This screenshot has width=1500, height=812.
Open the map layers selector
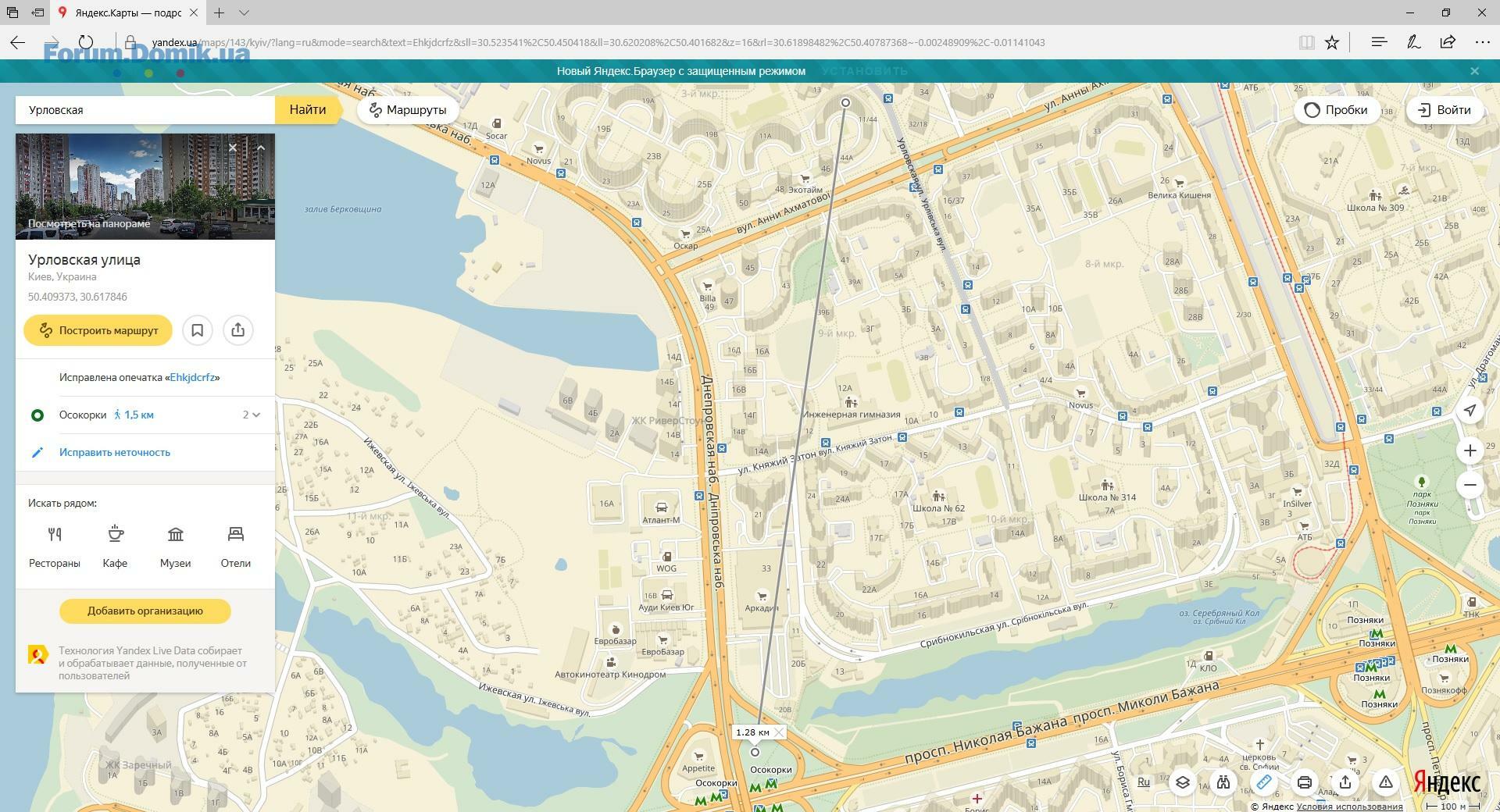(1183, 782)
